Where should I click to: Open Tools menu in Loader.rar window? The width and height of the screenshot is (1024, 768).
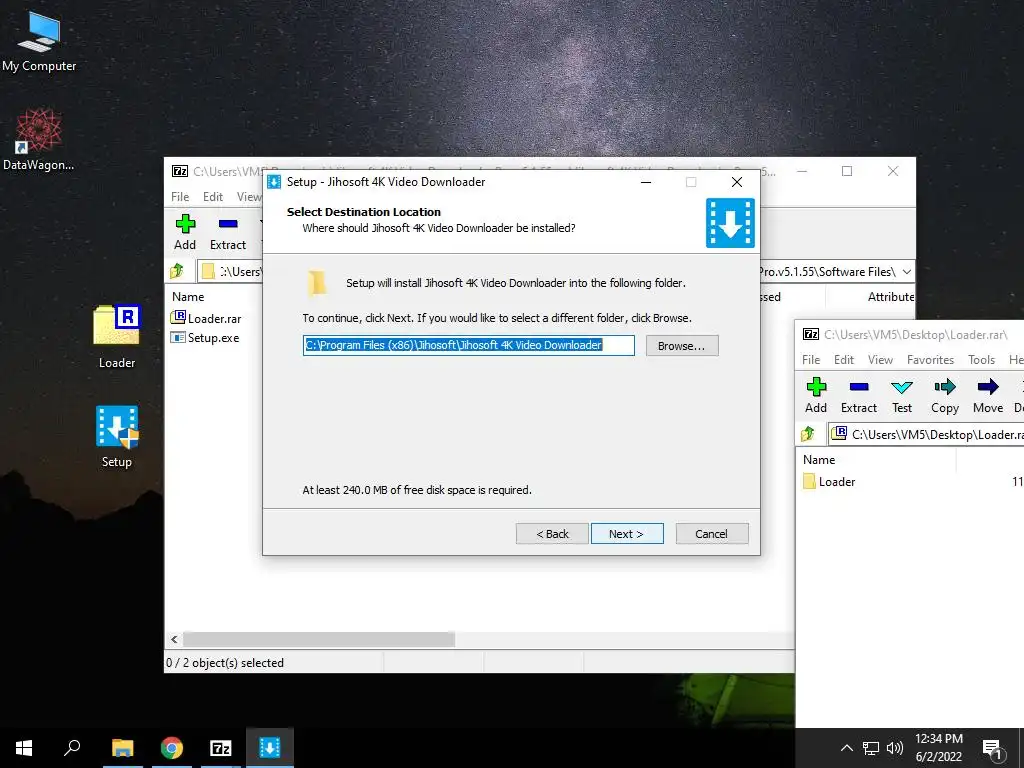click(982, 360)
